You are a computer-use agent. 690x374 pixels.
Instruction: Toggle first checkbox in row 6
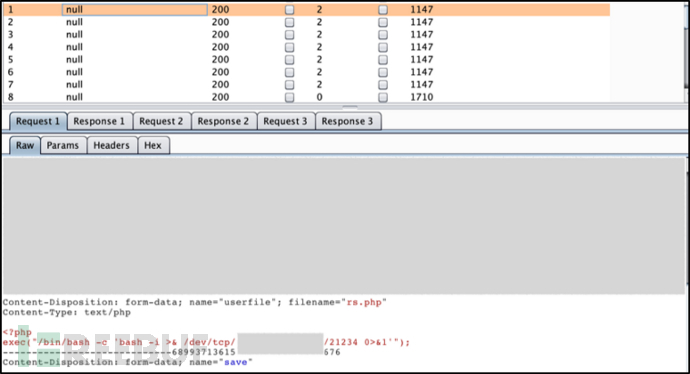click(x=290, y=72)
